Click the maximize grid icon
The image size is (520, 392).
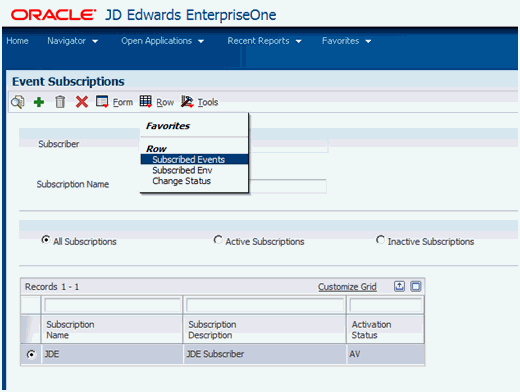(x=416, y=286)
